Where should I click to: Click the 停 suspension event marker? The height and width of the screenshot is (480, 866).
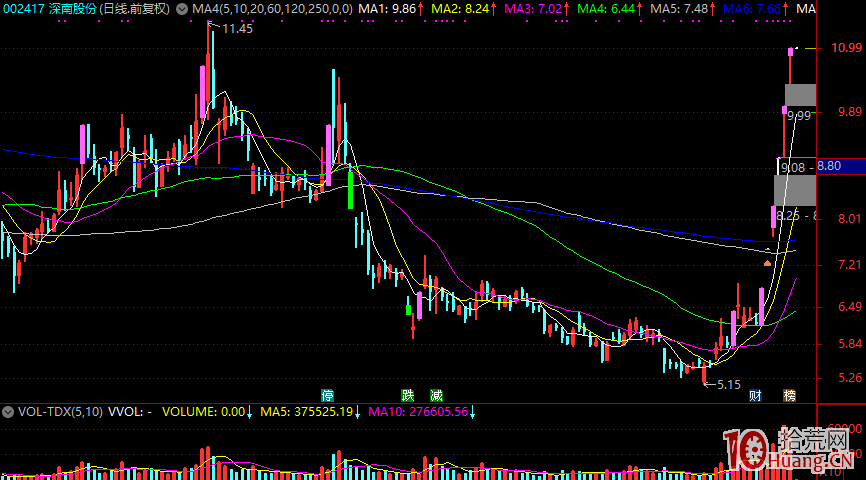pyautogui.click(x=328, y=395)
